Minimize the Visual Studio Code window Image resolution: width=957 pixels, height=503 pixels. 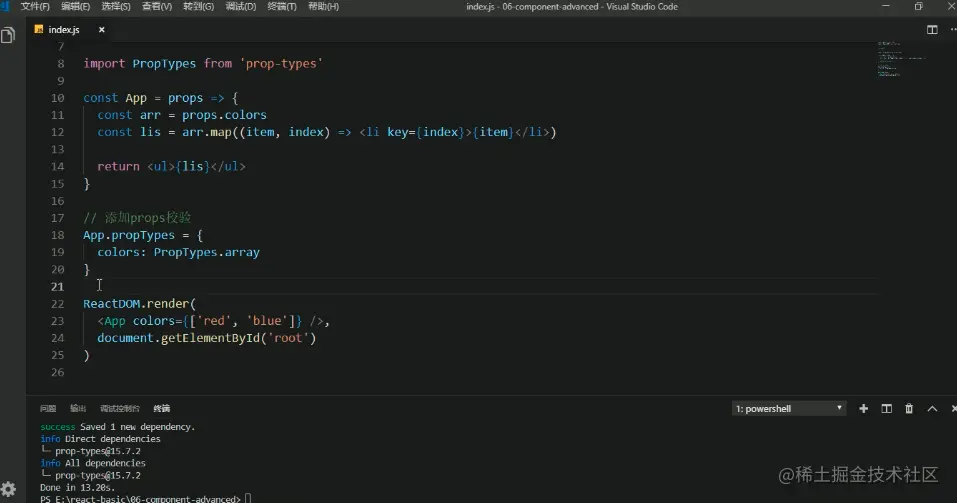pyautogui.click(x=886, y=6)
